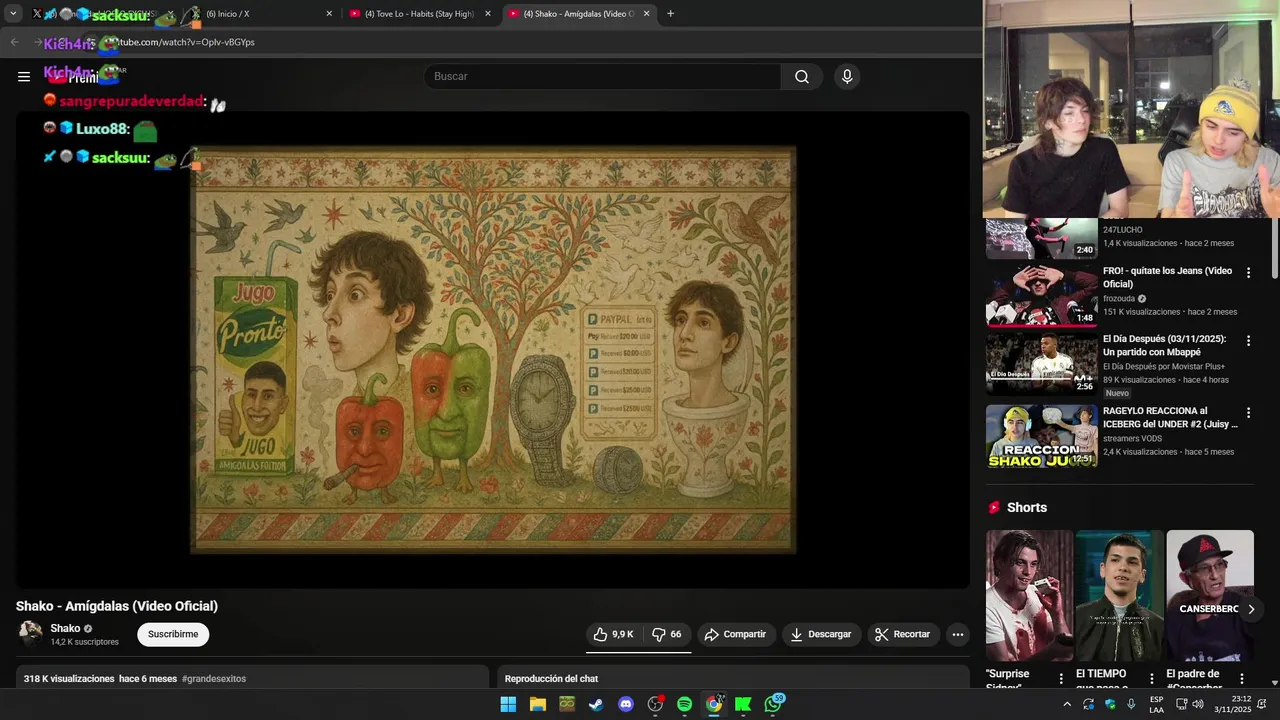Image resolution: width=1280 pixels, height=720 pixels.
Task: Open FRO! quitate los Jeans thumbnail
Action: 1042,295
